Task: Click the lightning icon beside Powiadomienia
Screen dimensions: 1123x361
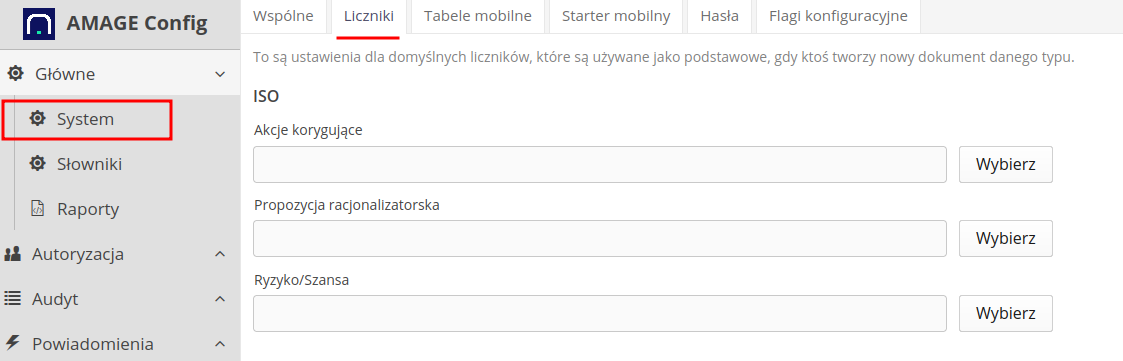Action: (x=13, y=343)
